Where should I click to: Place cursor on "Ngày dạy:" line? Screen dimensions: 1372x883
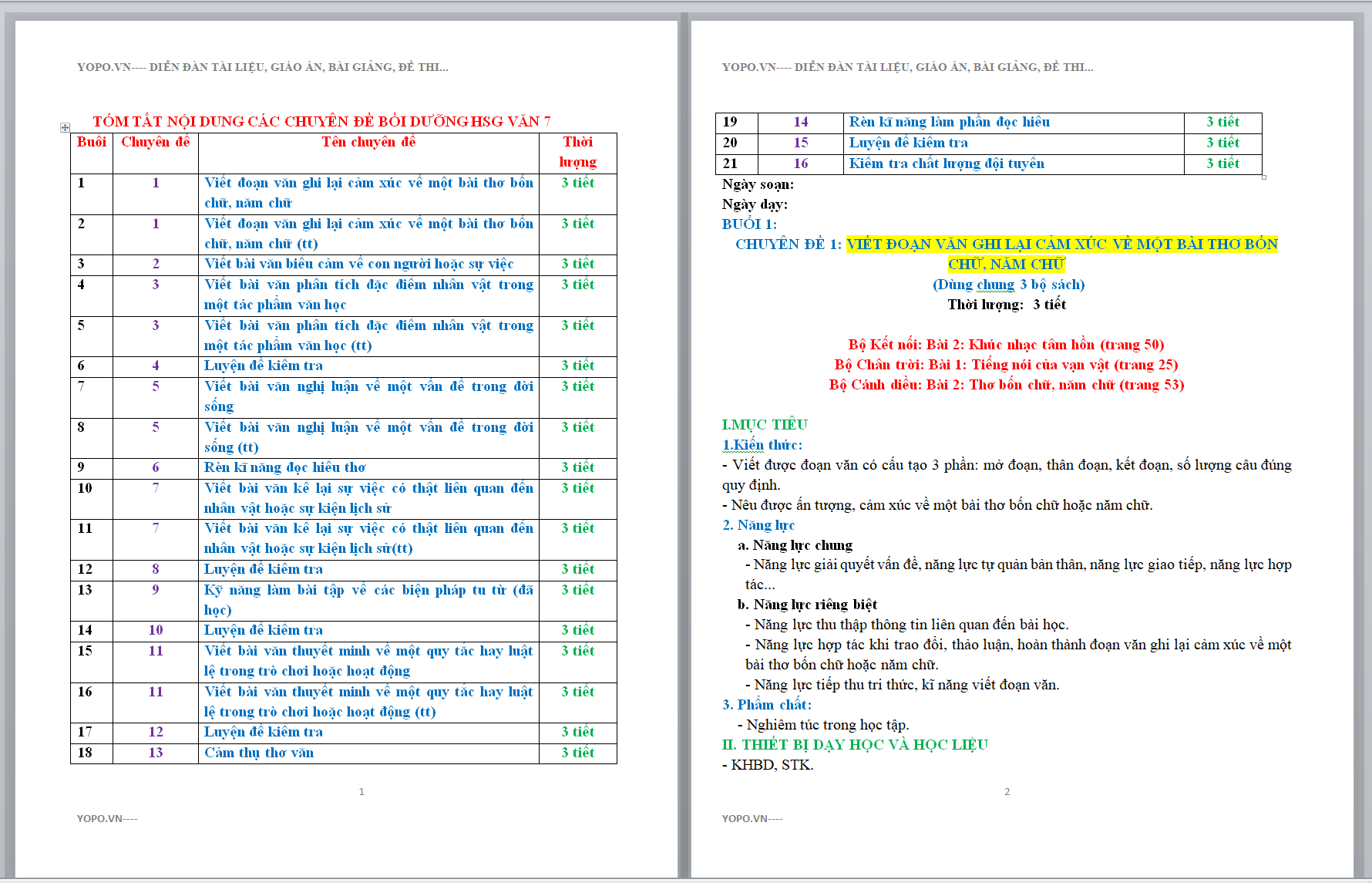tap(755, 204)
